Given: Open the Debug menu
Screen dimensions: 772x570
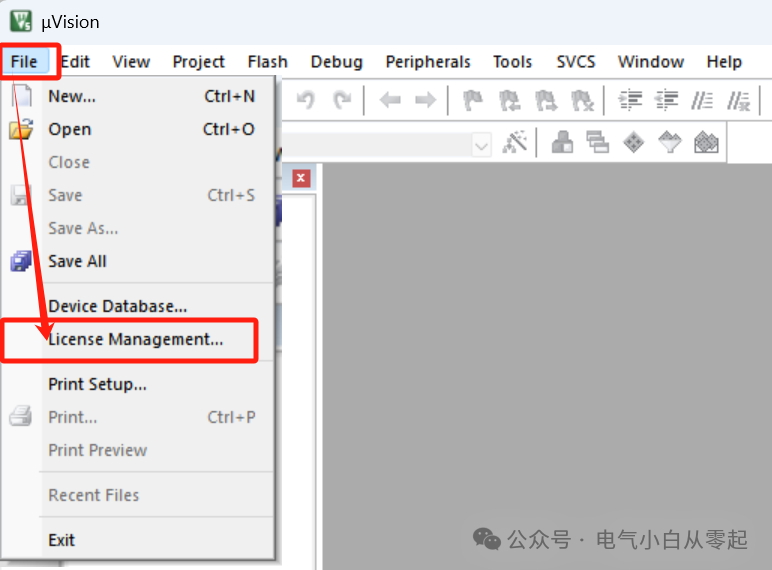Looking at the screenshot, I should tap(336, 62).
